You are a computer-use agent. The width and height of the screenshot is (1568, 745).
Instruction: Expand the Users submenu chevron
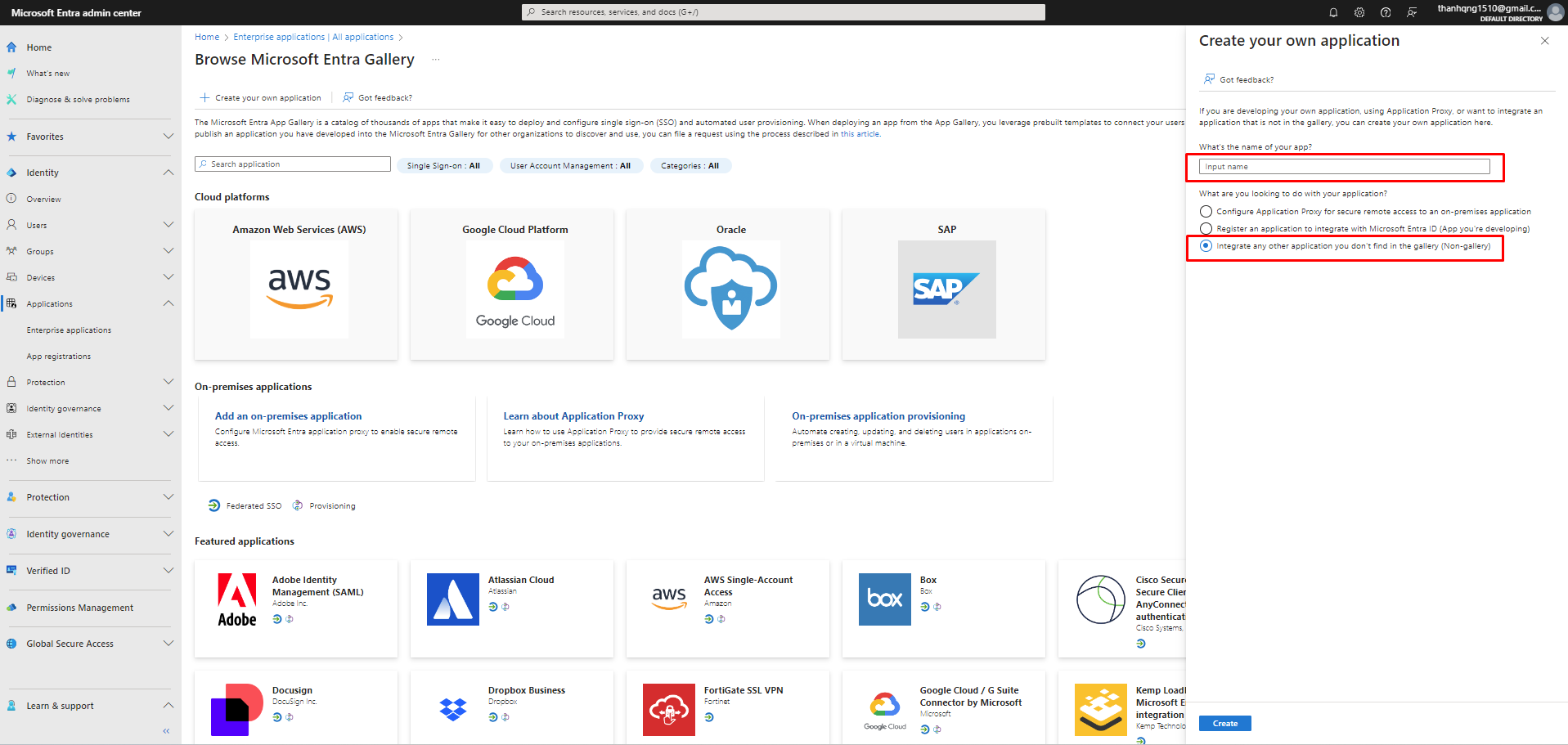tap(168, 225)
